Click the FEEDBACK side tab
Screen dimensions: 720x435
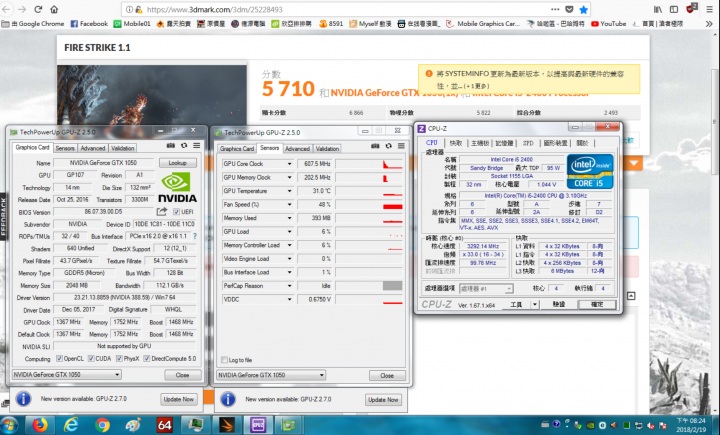[4, 217]
